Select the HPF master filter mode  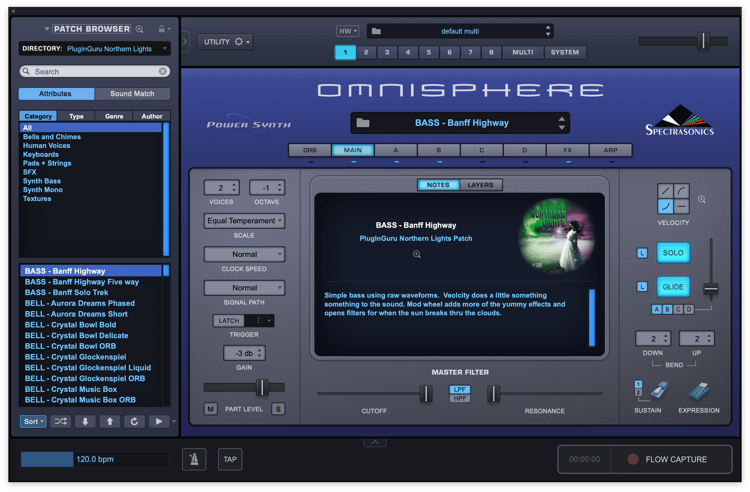460,398
